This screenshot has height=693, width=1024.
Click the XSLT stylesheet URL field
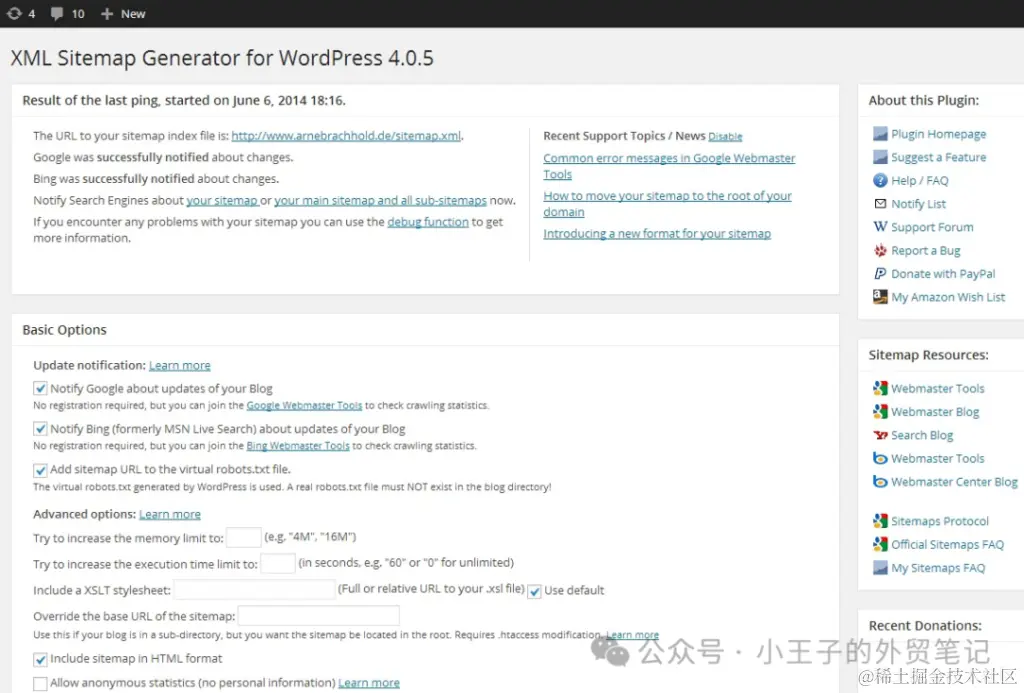pyautogui.click(x=255, y=590)
